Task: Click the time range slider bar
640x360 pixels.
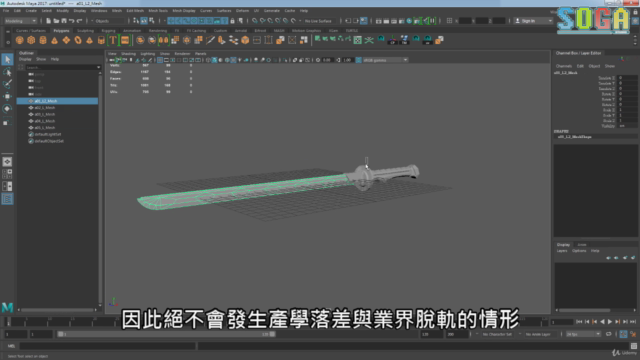Action: point(167,334)
